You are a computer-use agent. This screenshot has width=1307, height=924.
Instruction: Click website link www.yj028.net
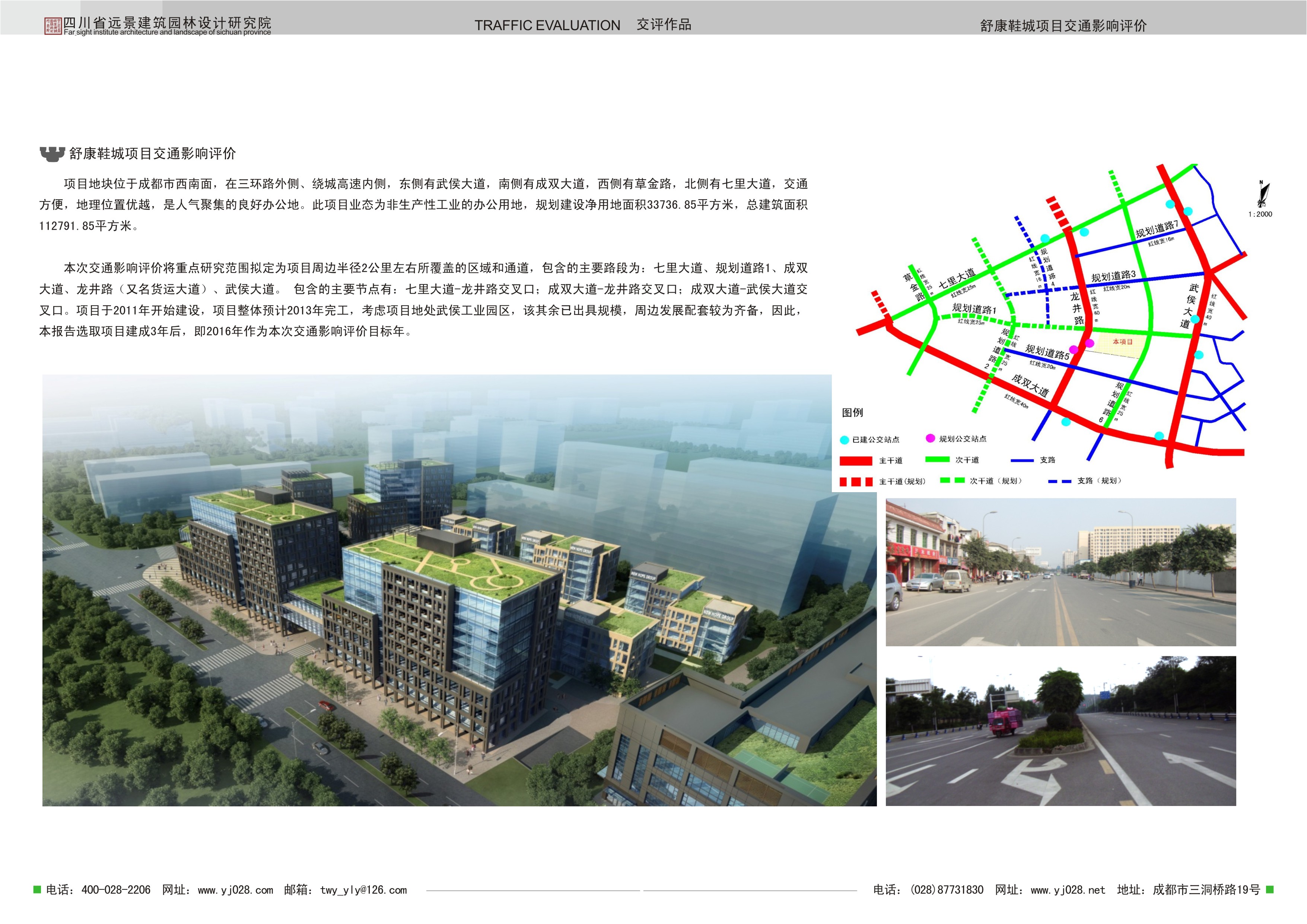coord(1067,890)
